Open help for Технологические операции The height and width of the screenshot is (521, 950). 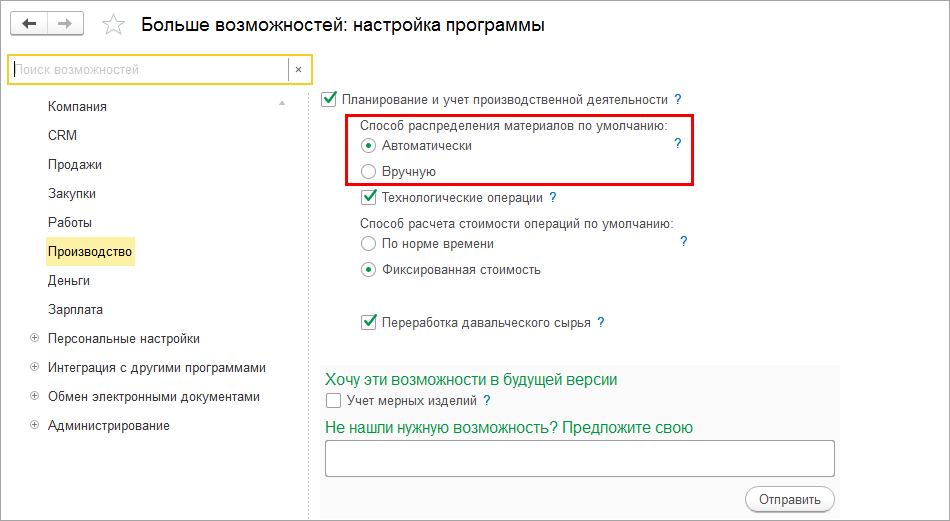[x=553, y=197]
